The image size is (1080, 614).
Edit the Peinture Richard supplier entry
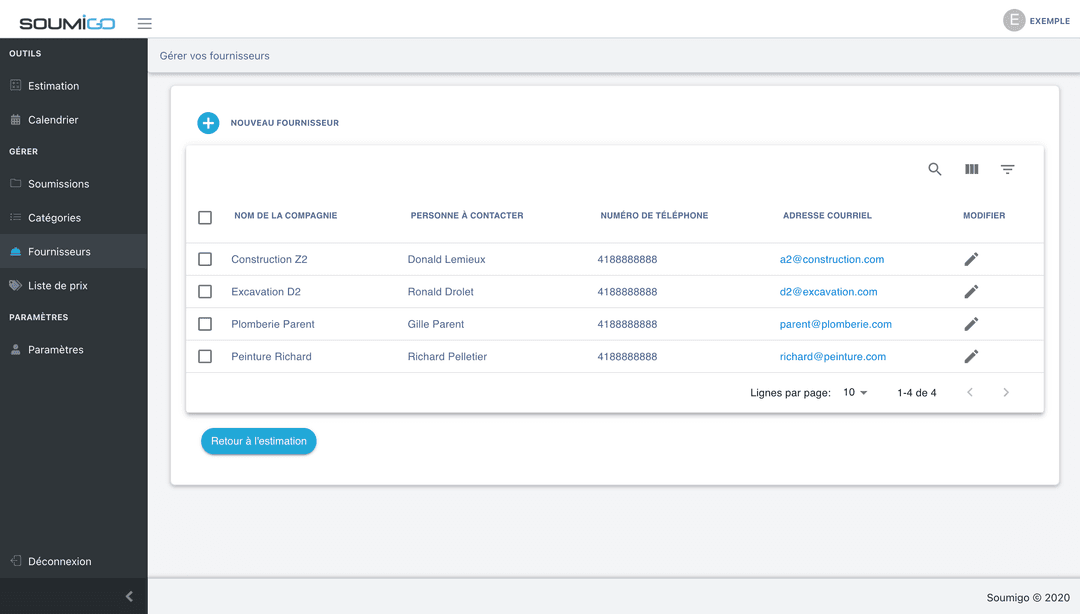970,356
